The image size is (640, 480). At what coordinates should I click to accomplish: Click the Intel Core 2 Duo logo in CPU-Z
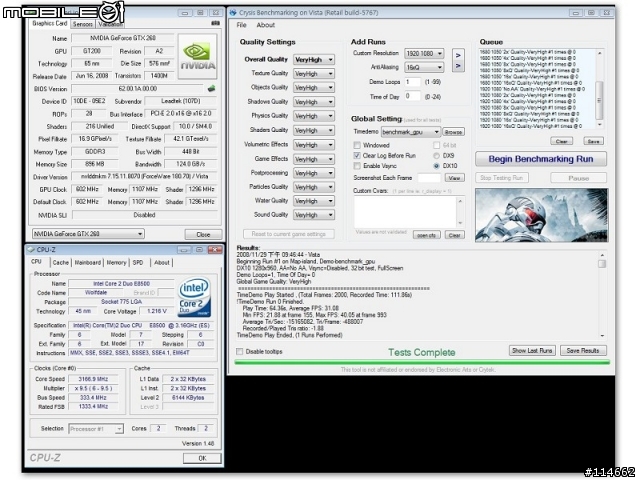[x=195, y=297]
